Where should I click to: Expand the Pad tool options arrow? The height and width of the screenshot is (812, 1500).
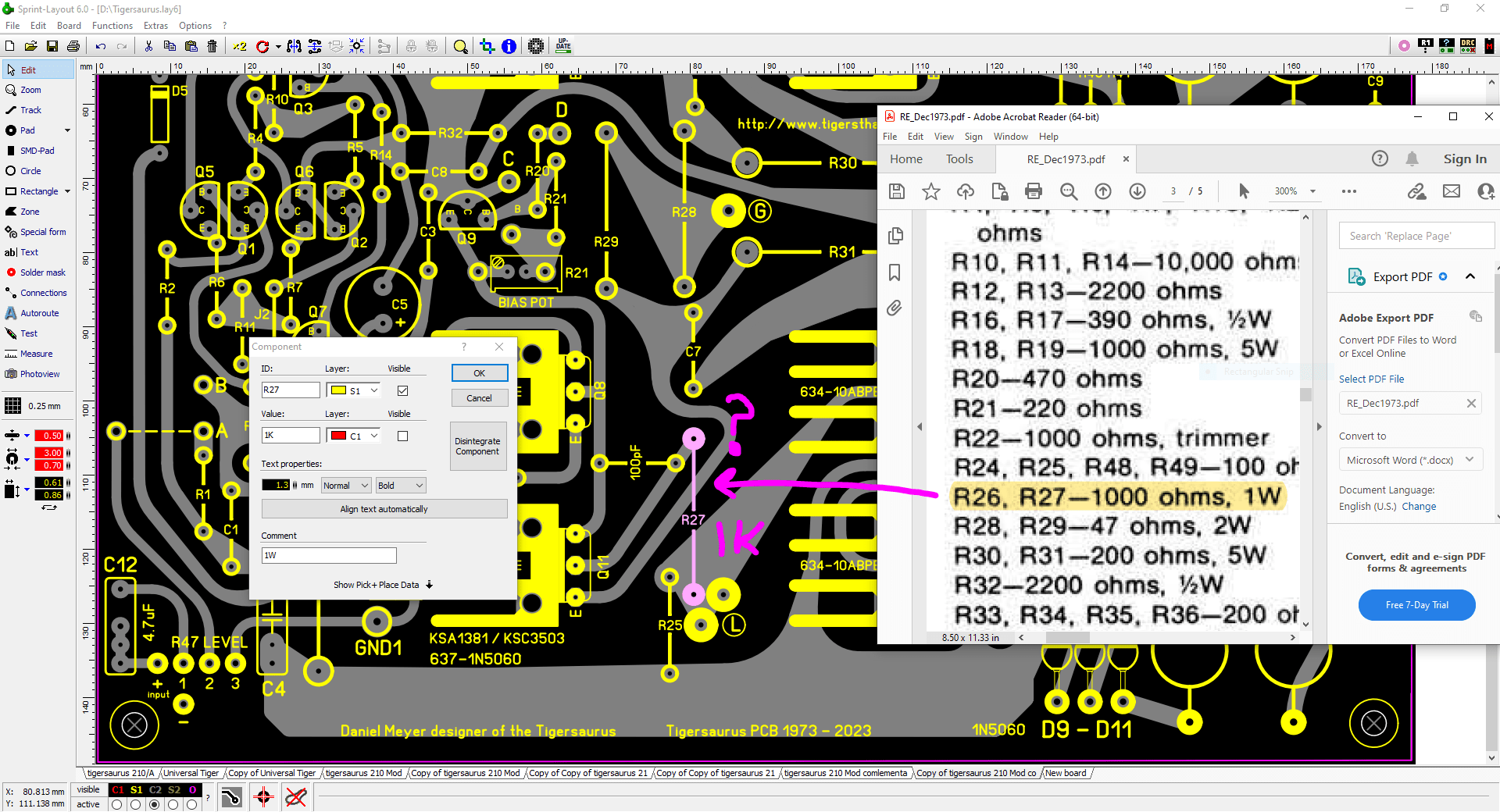(x=67, y=130)
